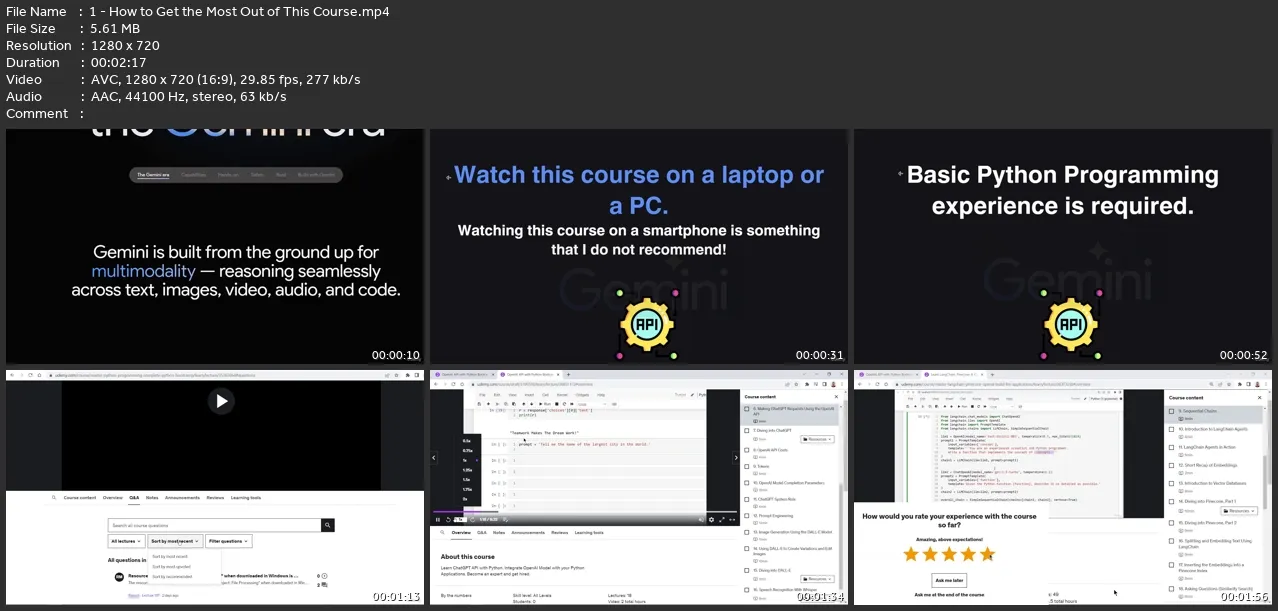Check the Sequential Chain lecture checkbox
Image resolution: width=1278 pixels, height=611 pixels.
pyautogui.click(x=1171, y=411)
